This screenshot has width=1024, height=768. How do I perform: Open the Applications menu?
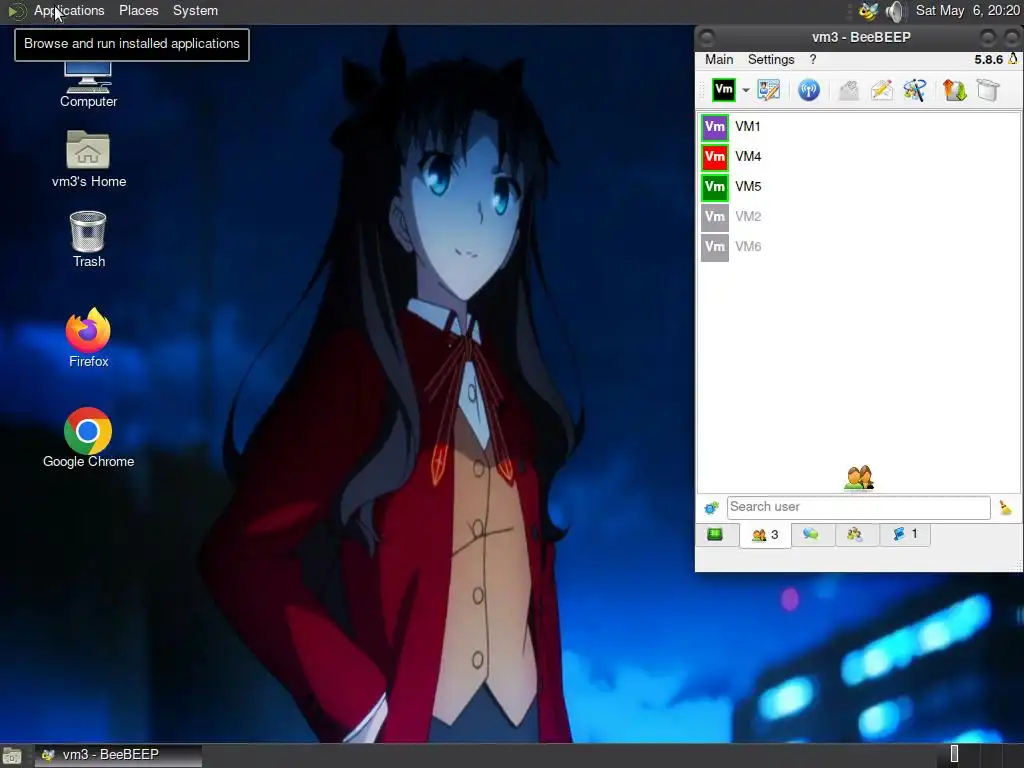coord(69,10)
